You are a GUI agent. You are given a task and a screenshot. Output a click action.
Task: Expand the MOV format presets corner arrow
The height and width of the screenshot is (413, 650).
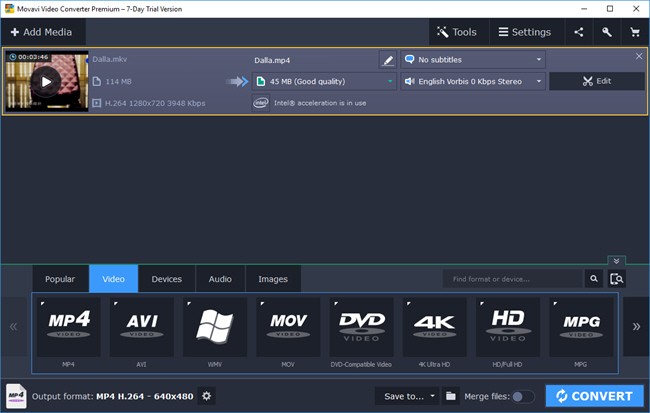tap(262, 304)
